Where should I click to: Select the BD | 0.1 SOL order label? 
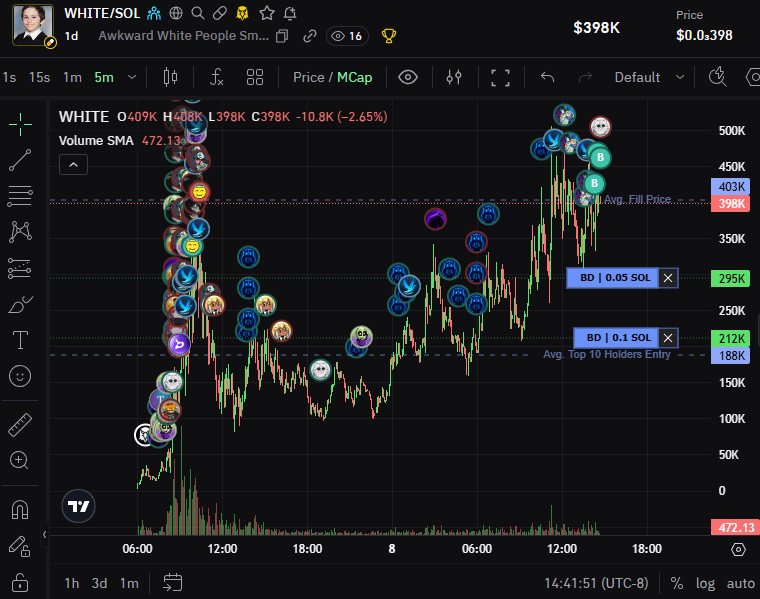point(616,338)
